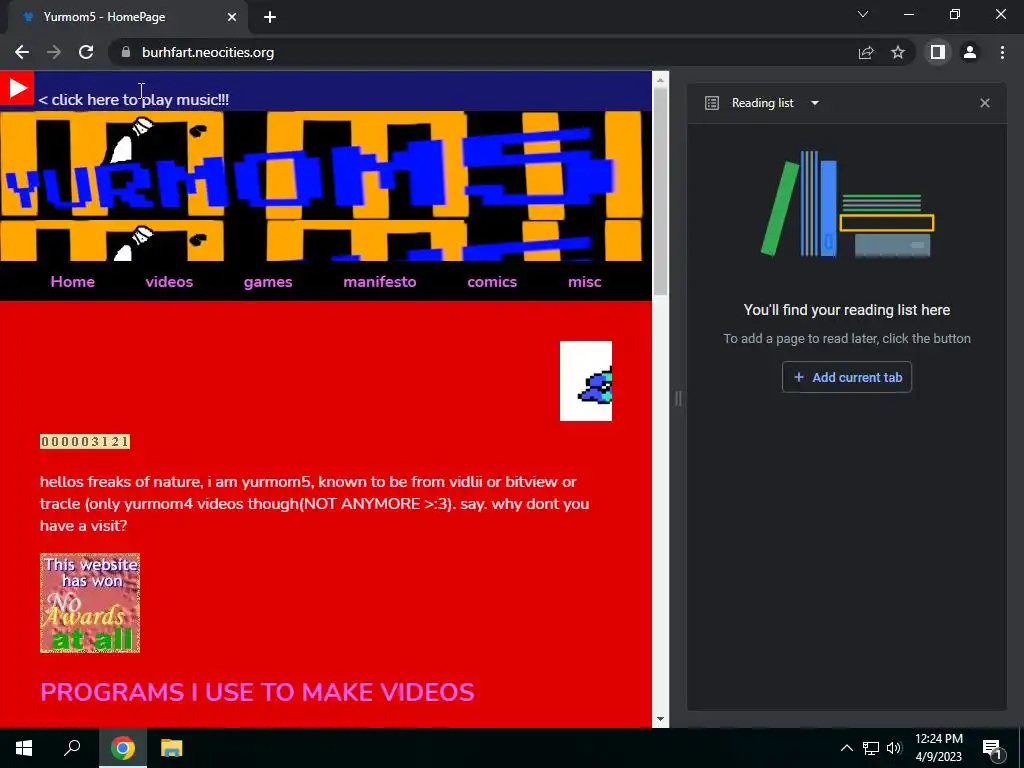Click the Reading list panel icon
Viewport: 1024px width, 768px height.
point(712,103)
